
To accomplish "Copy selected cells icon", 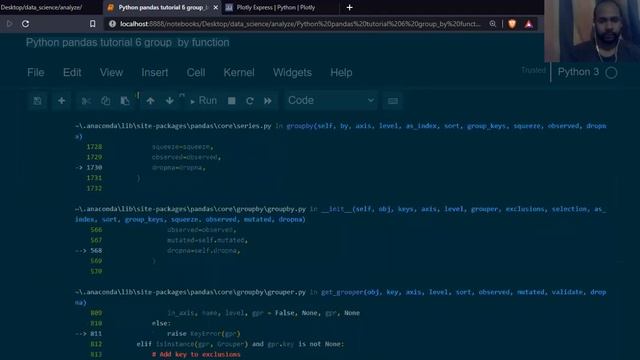I will (x=105, y=101).
